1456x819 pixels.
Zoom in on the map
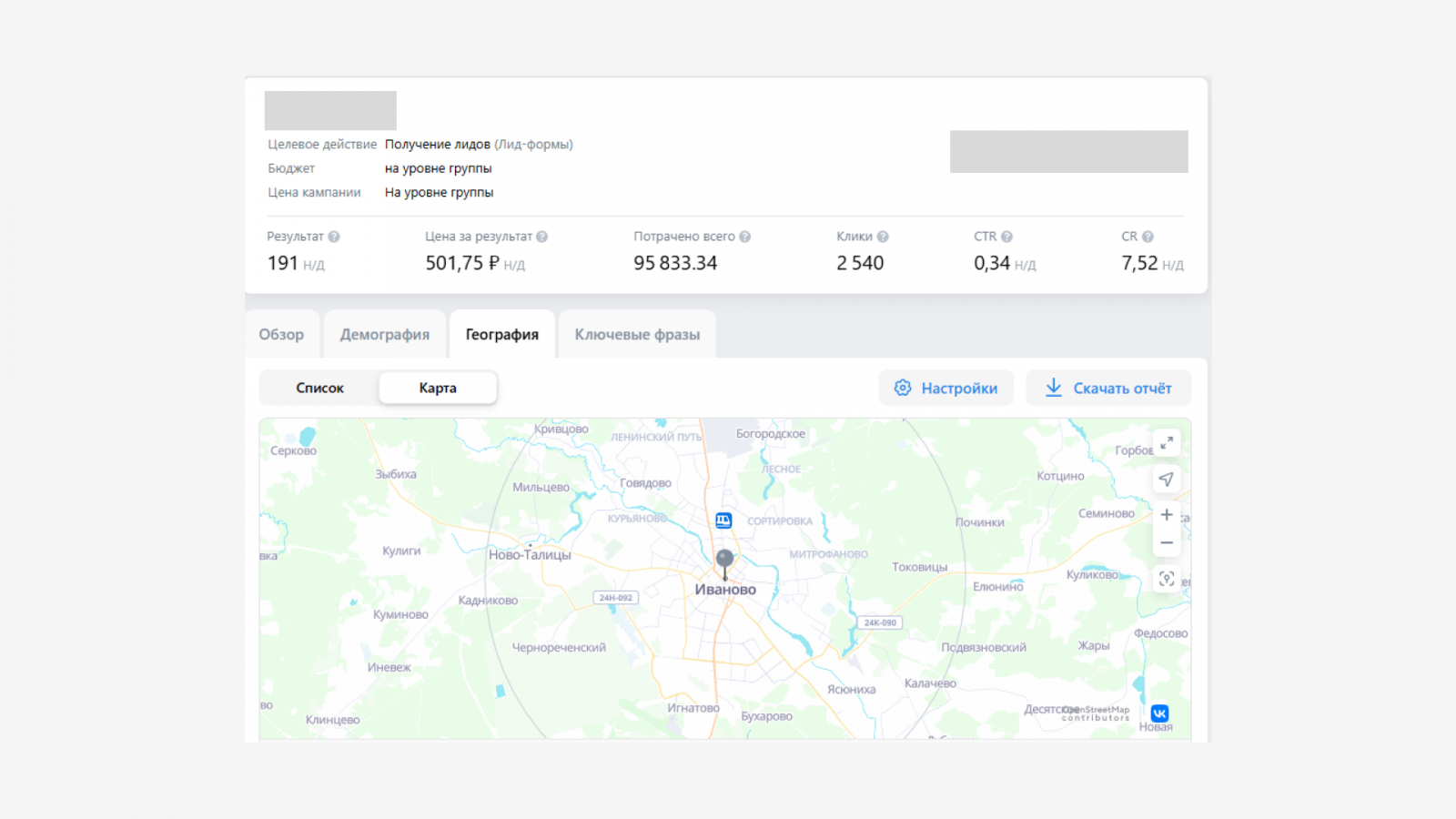1166,515
